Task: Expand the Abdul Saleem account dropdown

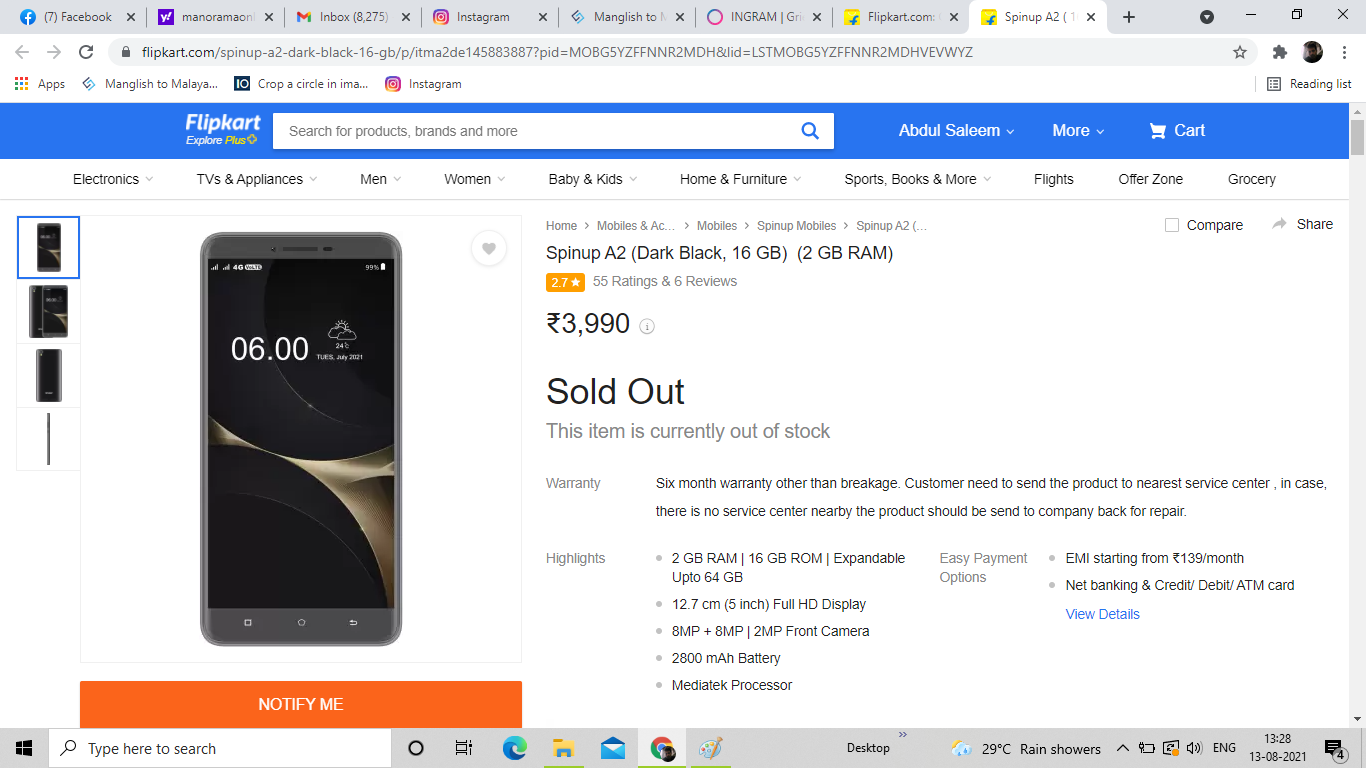Action: (x=956, y=131)
